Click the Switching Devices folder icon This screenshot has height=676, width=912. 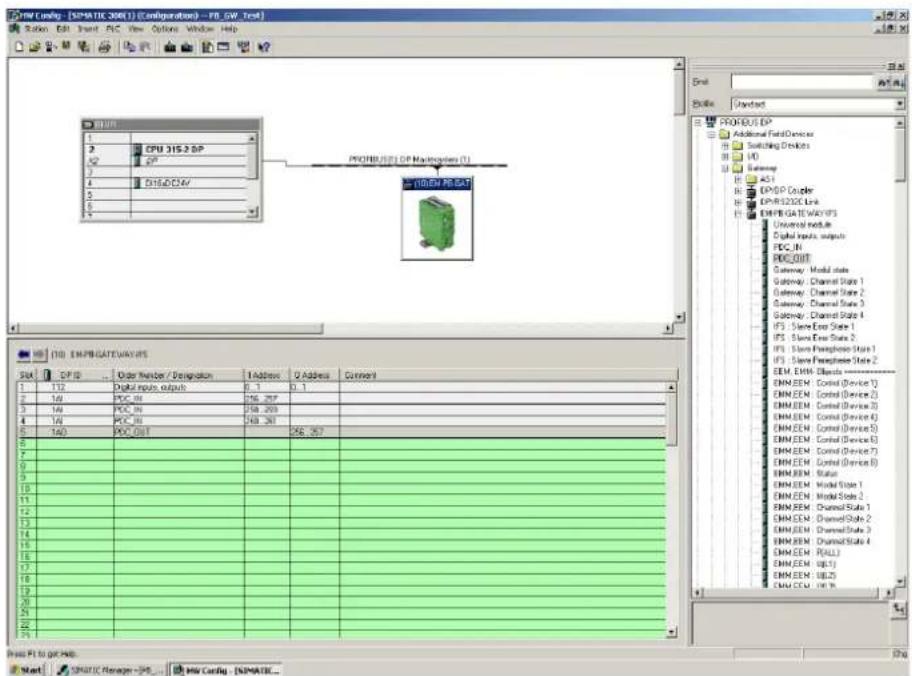(x=738, y=145)
